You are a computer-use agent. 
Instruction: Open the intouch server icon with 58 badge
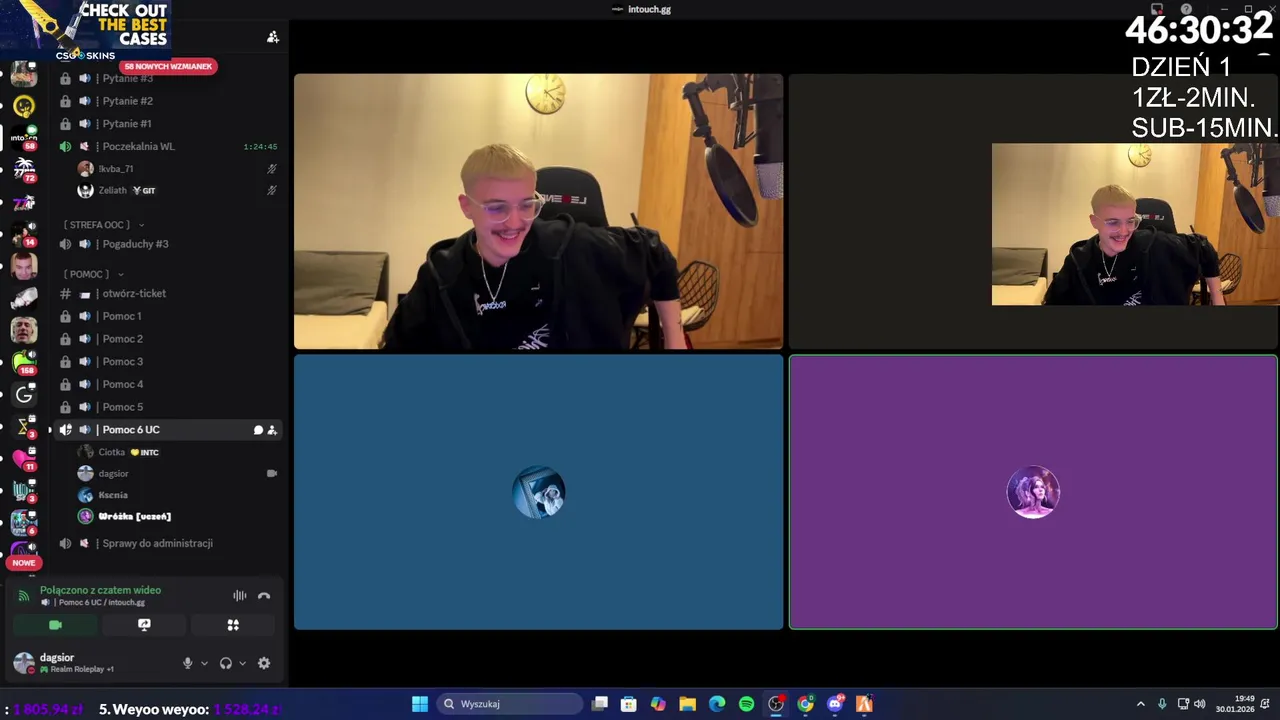tap(24, 138)
